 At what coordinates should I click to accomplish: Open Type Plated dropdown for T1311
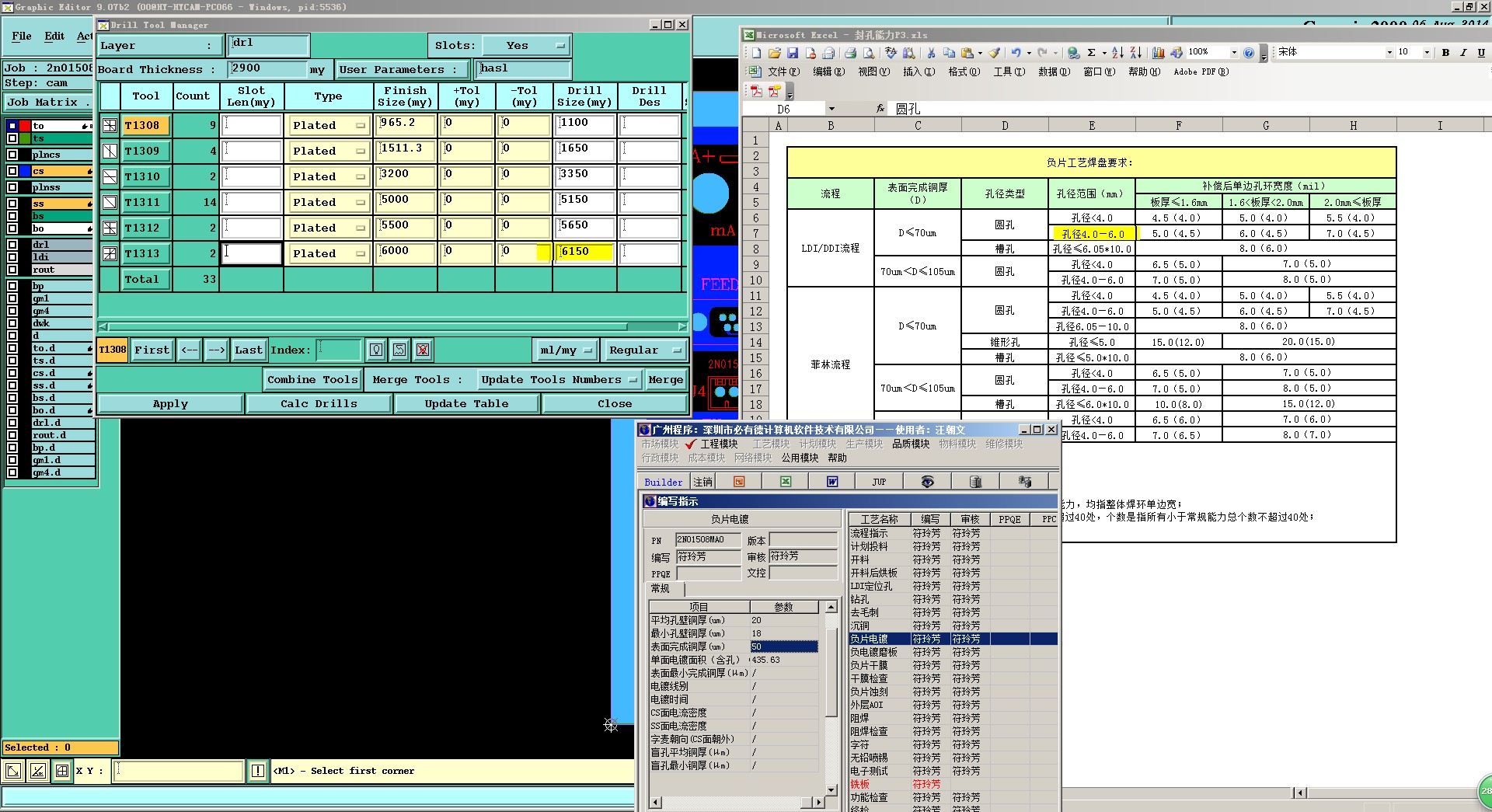click(x=328, y=202)
